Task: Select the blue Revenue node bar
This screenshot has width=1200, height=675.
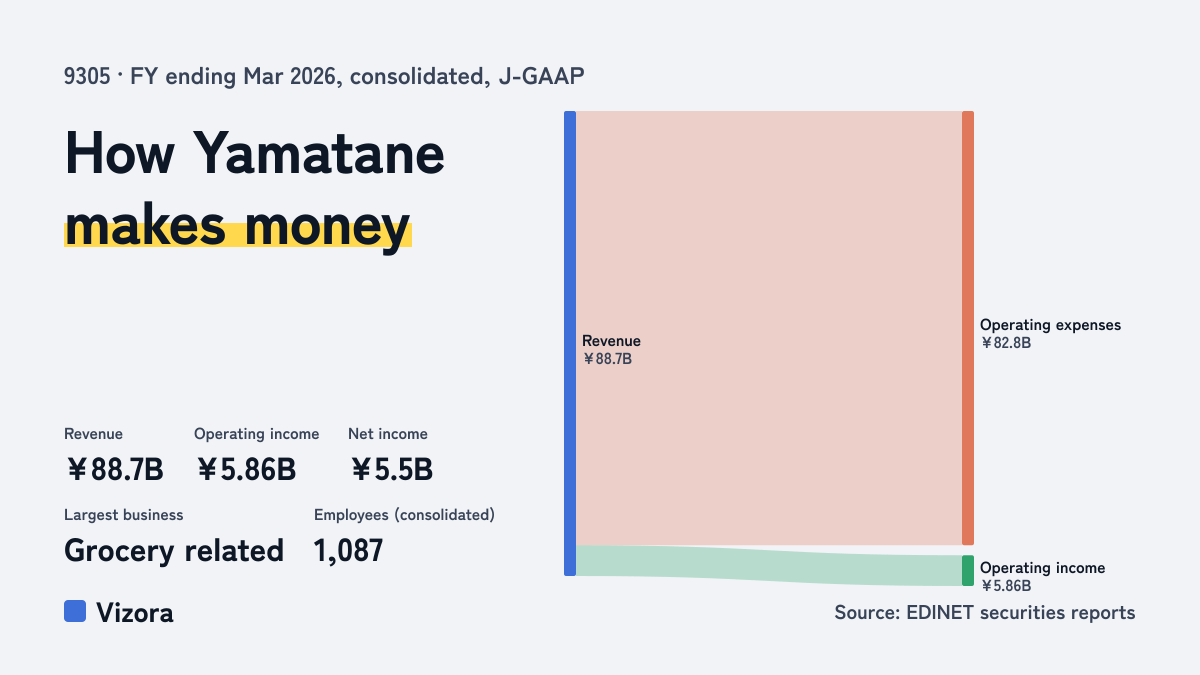Action: click(x=570, y=343)
